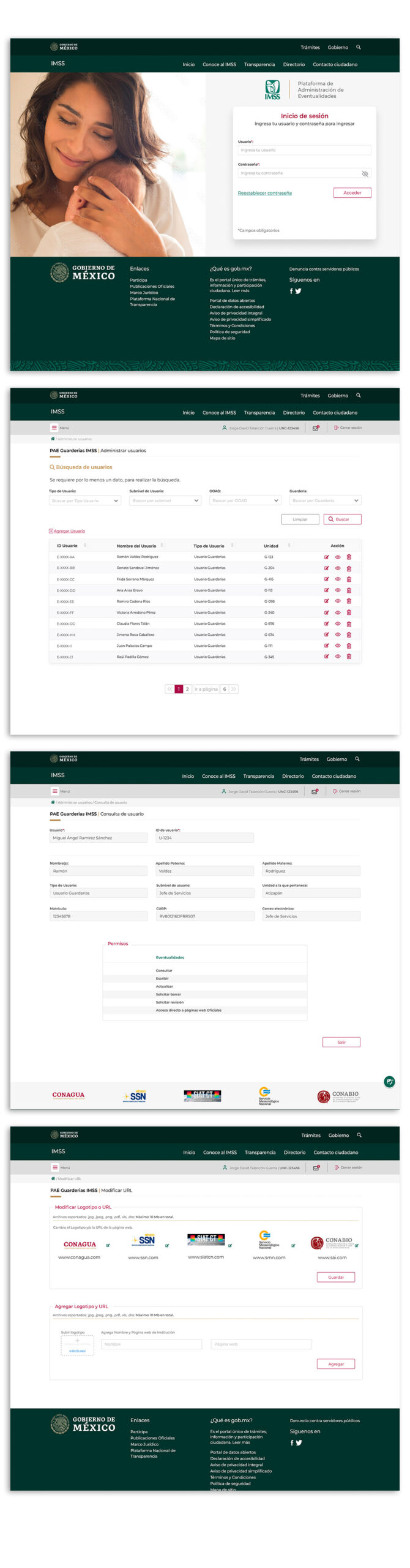410x1568 pixels.
Task: Click delete trash icon for Renato Sandoval Jiménez
Action: coord(349,568)
